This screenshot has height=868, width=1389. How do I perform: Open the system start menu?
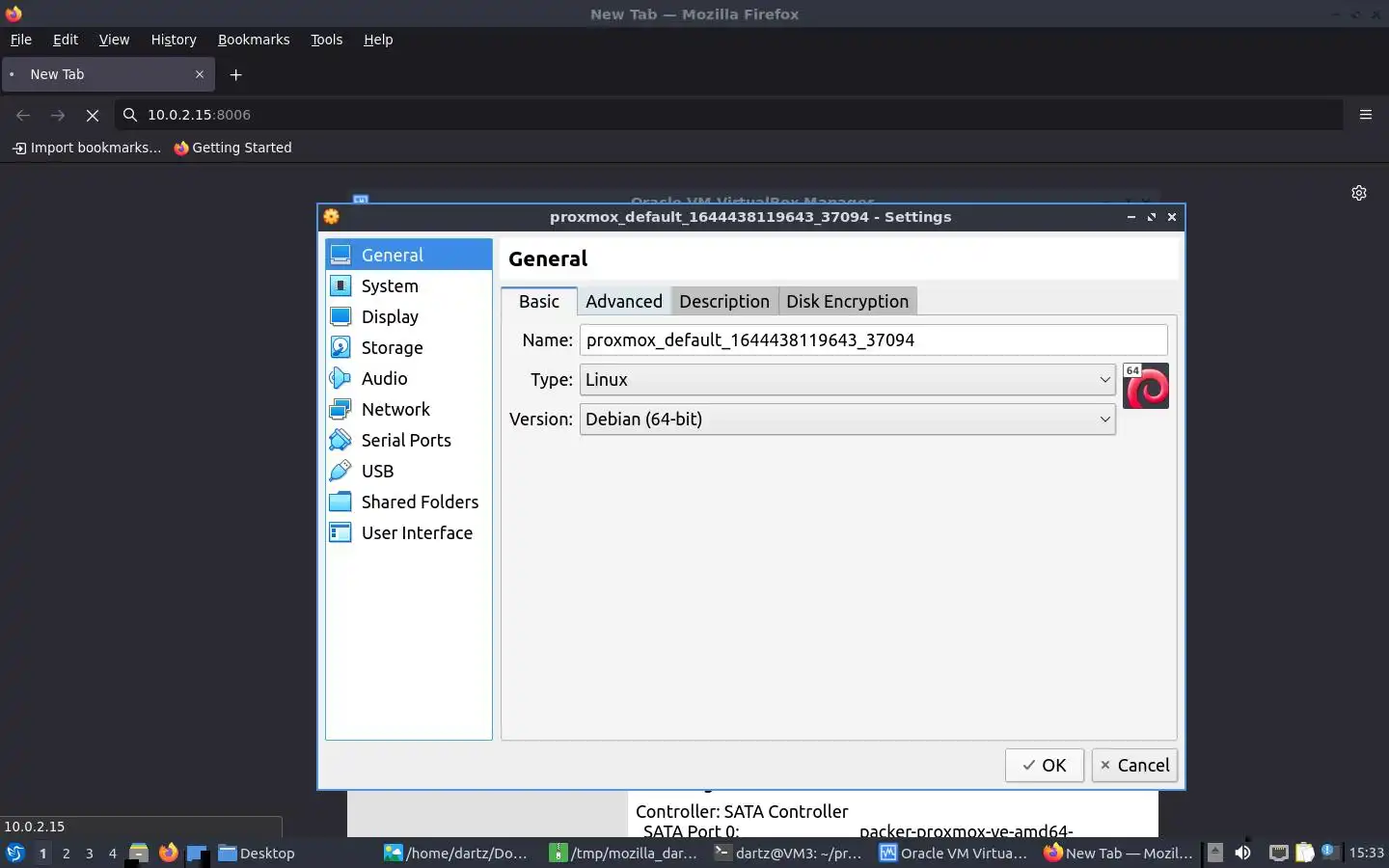(14, 853)
